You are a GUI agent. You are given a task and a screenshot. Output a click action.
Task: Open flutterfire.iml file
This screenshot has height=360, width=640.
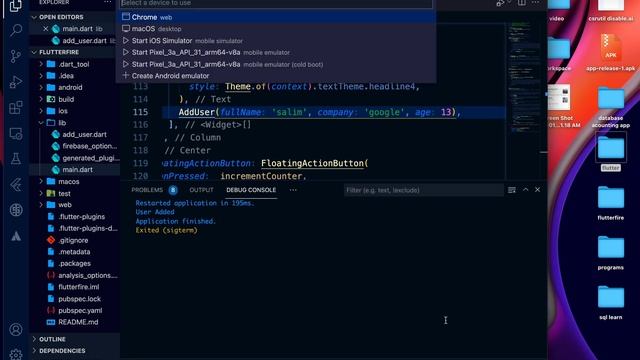click(79, 287)
